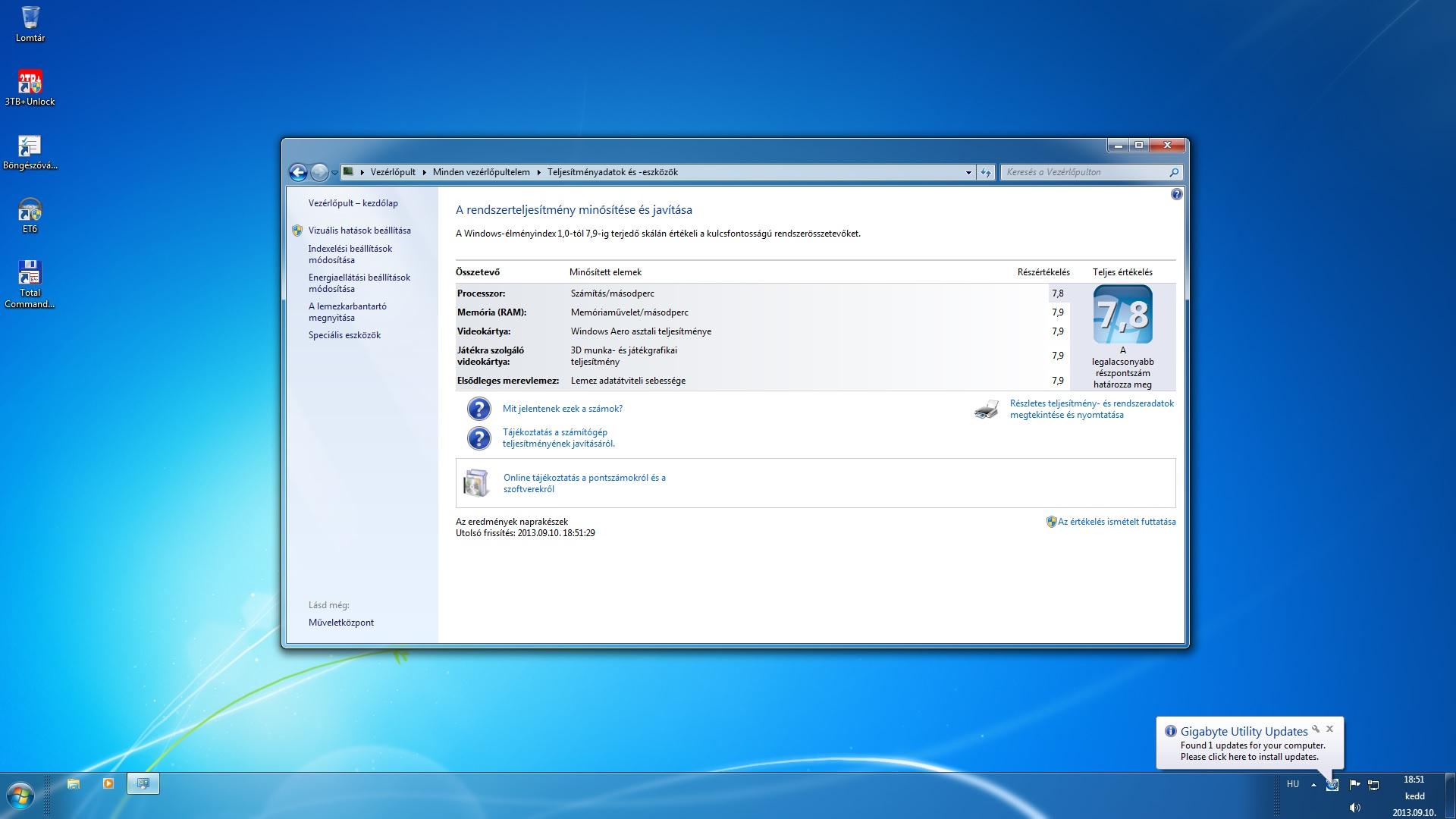Image resolution: width=1456 pixels, height=819 pixels.
Task: Expand the address bar history dropdown
Action: coord(968,172)
